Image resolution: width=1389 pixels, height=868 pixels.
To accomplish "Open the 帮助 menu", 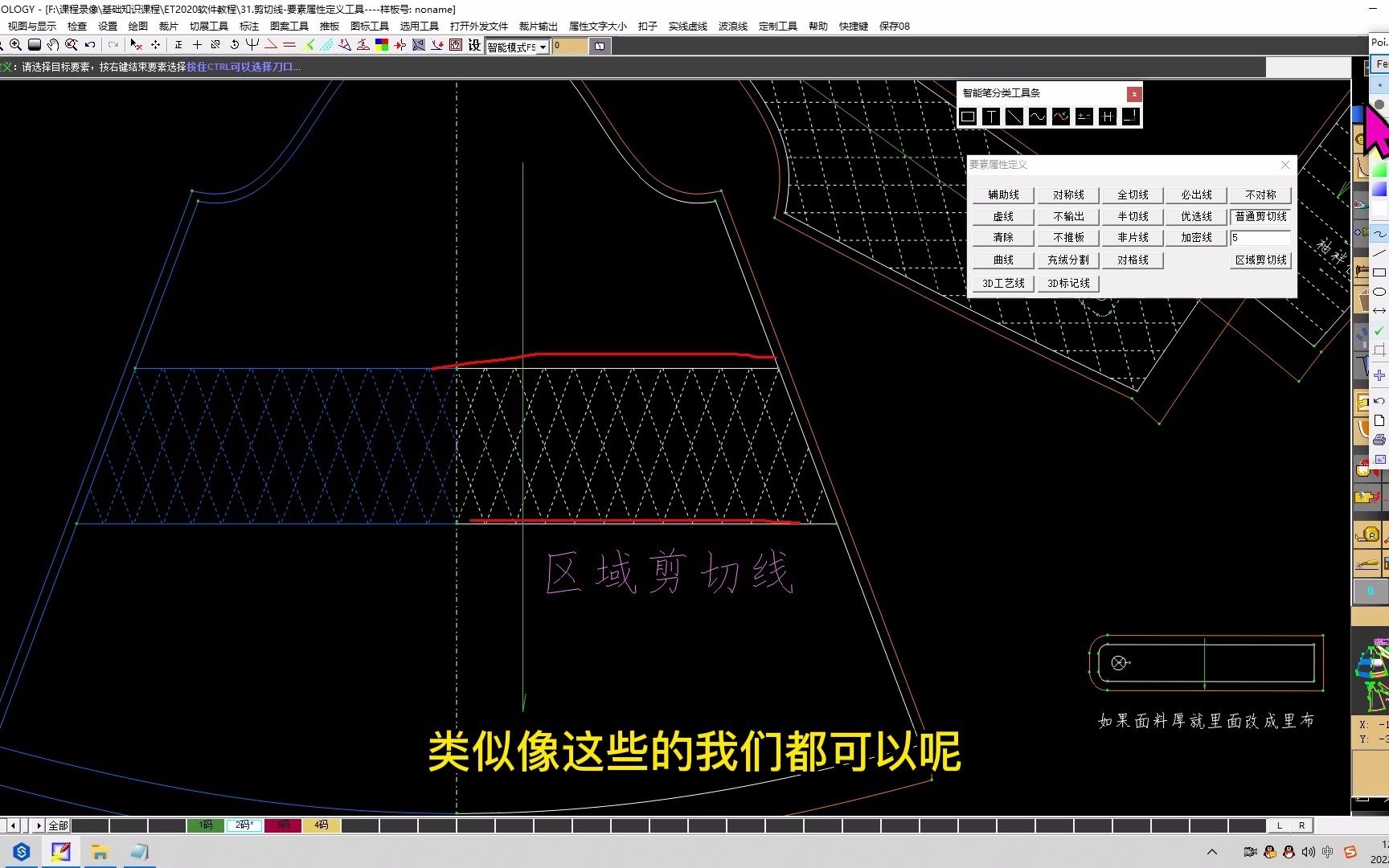I will click(x=818, y=27).
